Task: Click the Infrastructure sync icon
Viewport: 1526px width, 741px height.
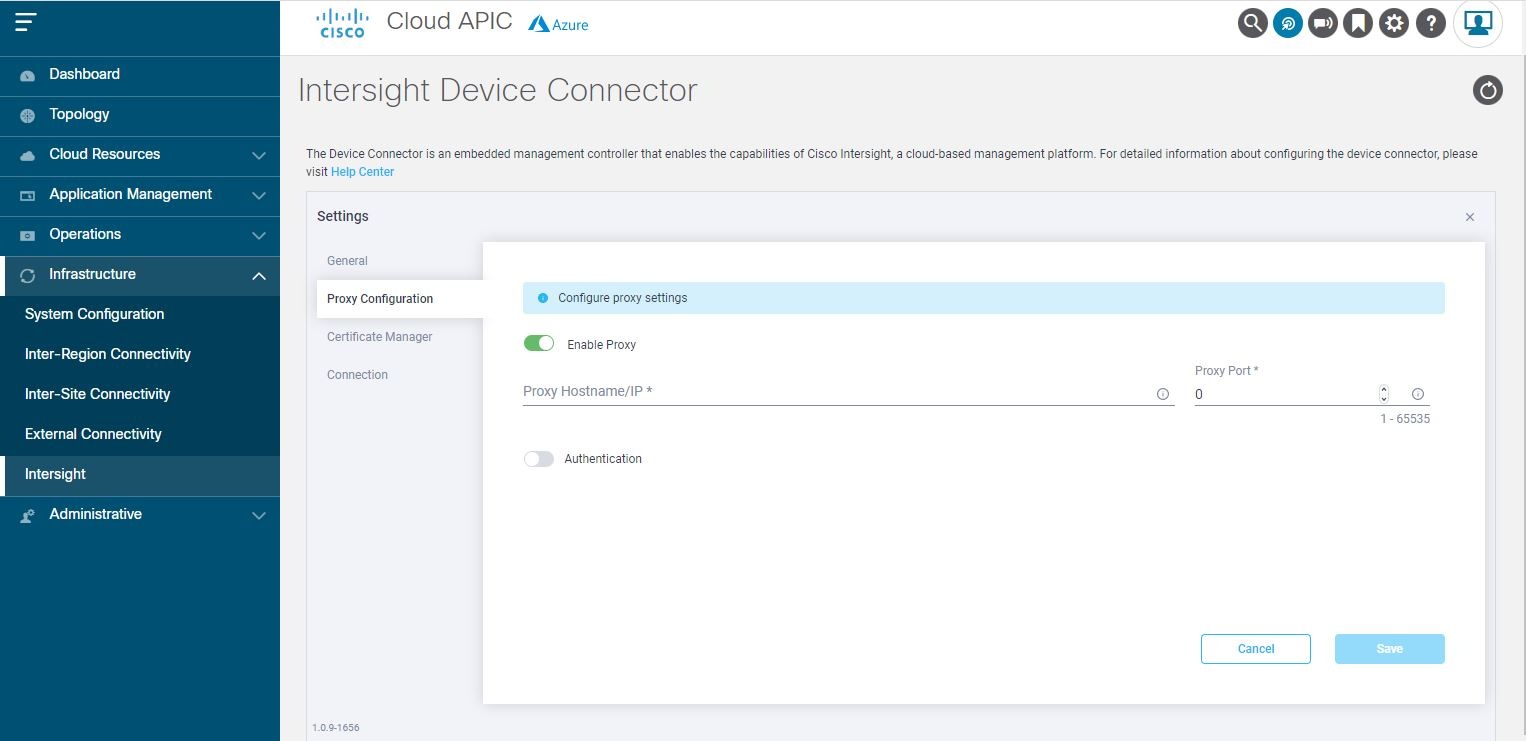Action: (28, 275)
